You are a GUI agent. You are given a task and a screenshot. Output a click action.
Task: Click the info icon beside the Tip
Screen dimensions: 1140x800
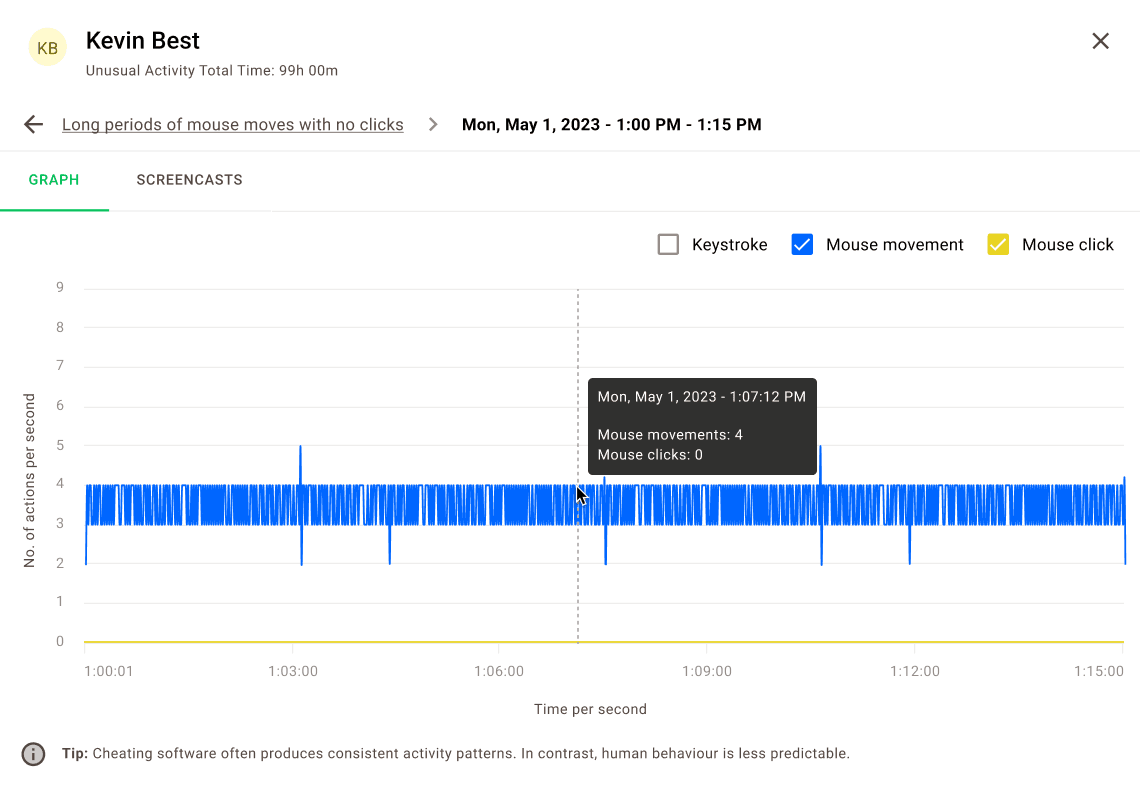pyautogui.click(x=34, y=754)
